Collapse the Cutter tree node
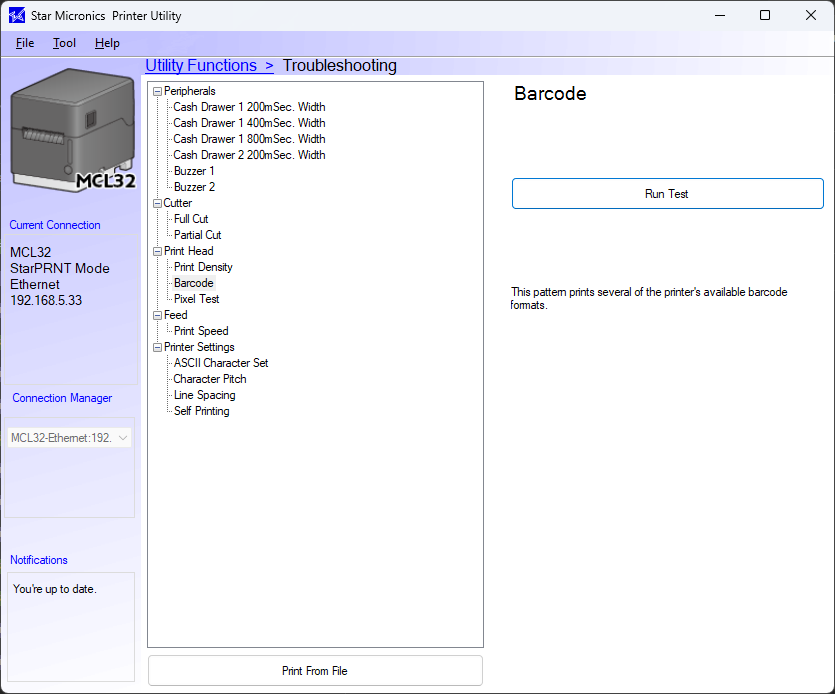This screenshot has width=835, height=694. click(x=157, y=203)
